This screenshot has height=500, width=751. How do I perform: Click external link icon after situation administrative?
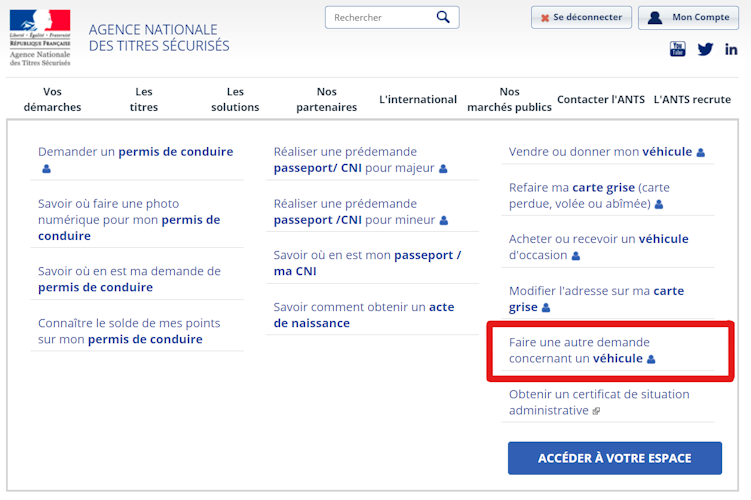[x=596, y=411]
